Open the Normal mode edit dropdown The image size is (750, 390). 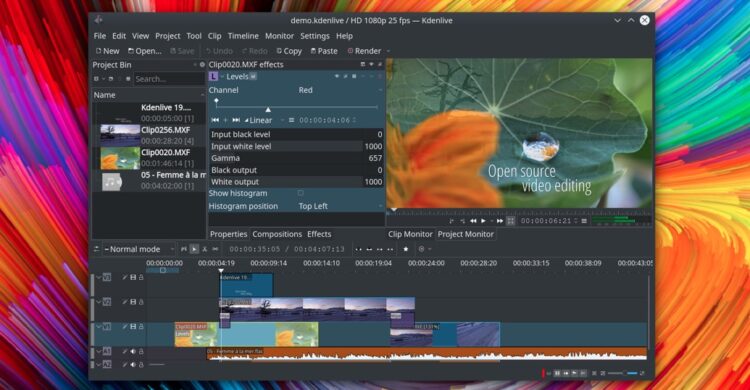click(138, 249)
